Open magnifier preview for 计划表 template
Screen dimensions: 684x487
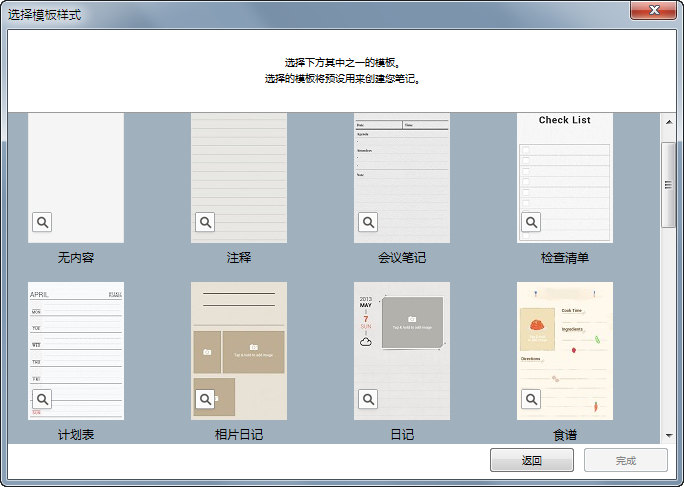[42, 399]
